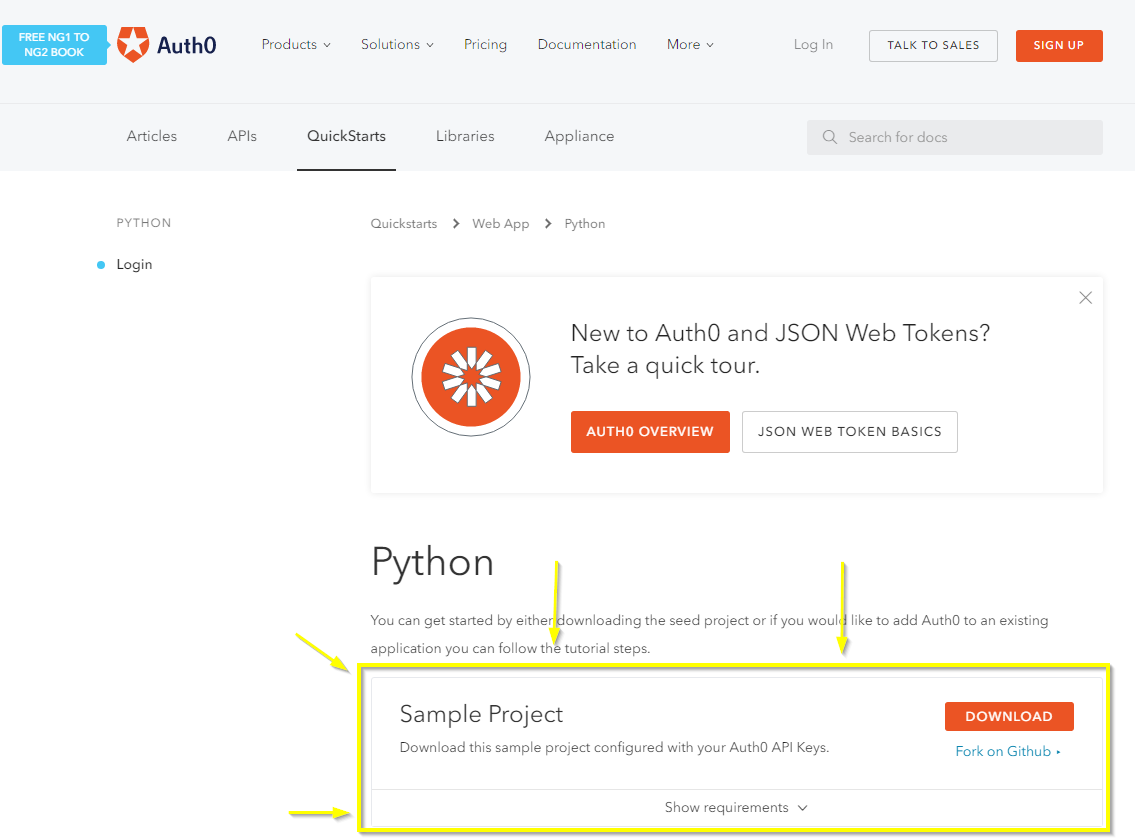This screenshot has width=1135, height=838.
Task: Click the Log In link
Action: (813, 44)
